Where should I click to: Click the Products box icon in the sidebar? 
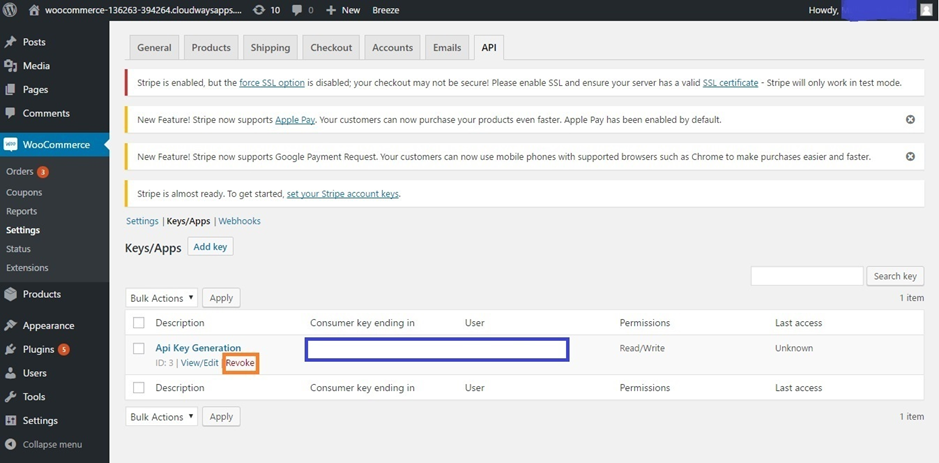click(x=10, y=294)
